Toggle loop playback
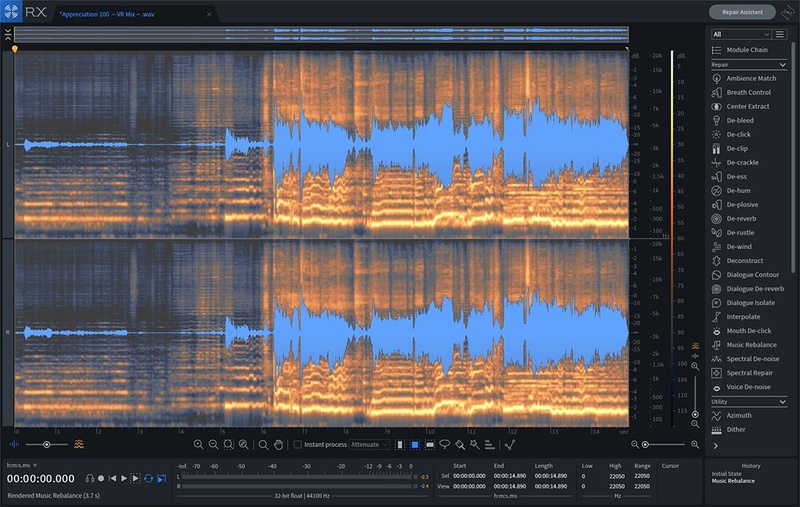 148,478
